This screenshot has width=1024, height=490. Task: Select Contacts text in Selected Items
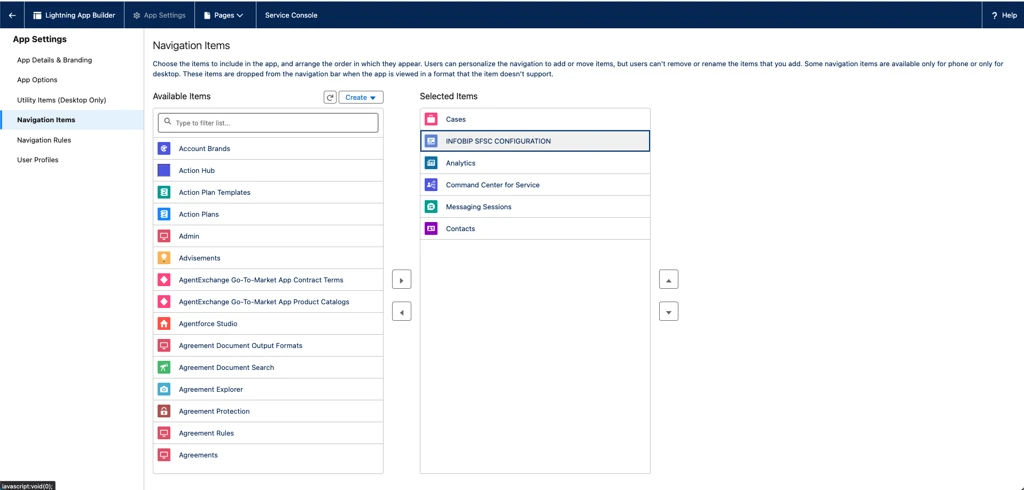pos(460,229)
